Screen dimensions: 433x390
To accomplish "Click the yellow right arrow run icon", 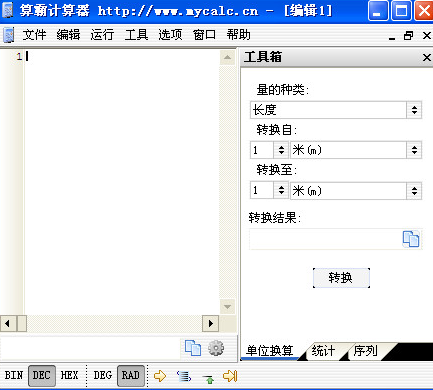I will (x=160, y=376).
